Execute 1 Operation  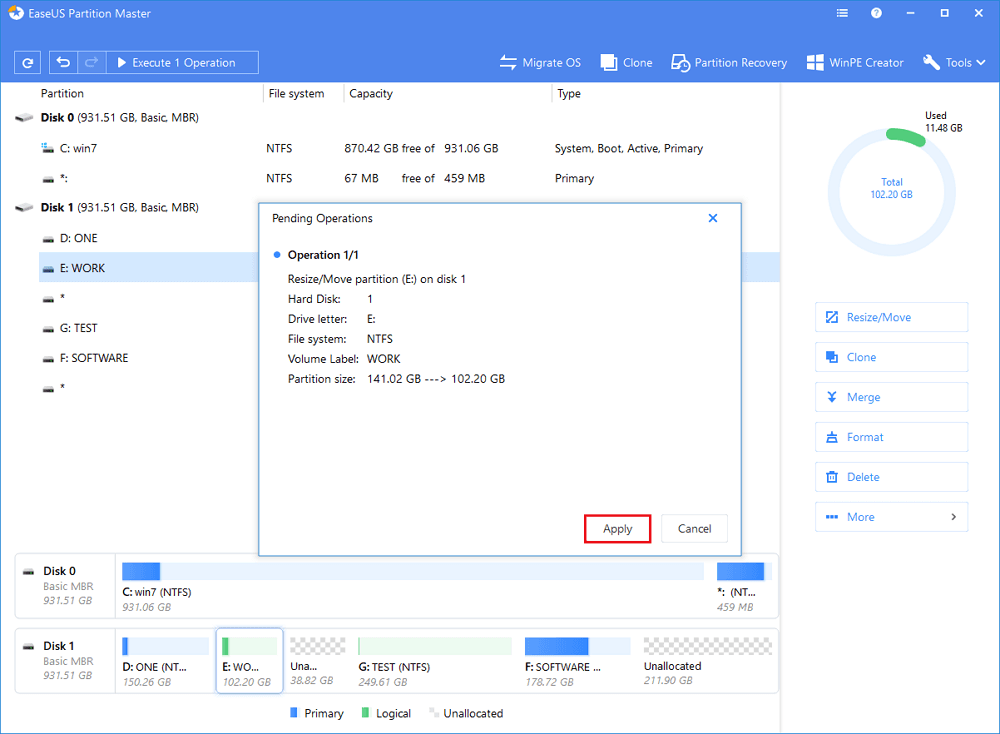pos(182,62)
